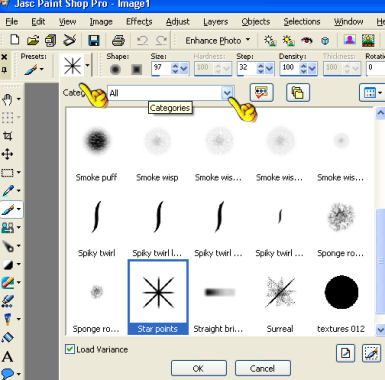385x380 pixels.
Task: Open the Density value slider dropdown
Action: click(312, 69)
